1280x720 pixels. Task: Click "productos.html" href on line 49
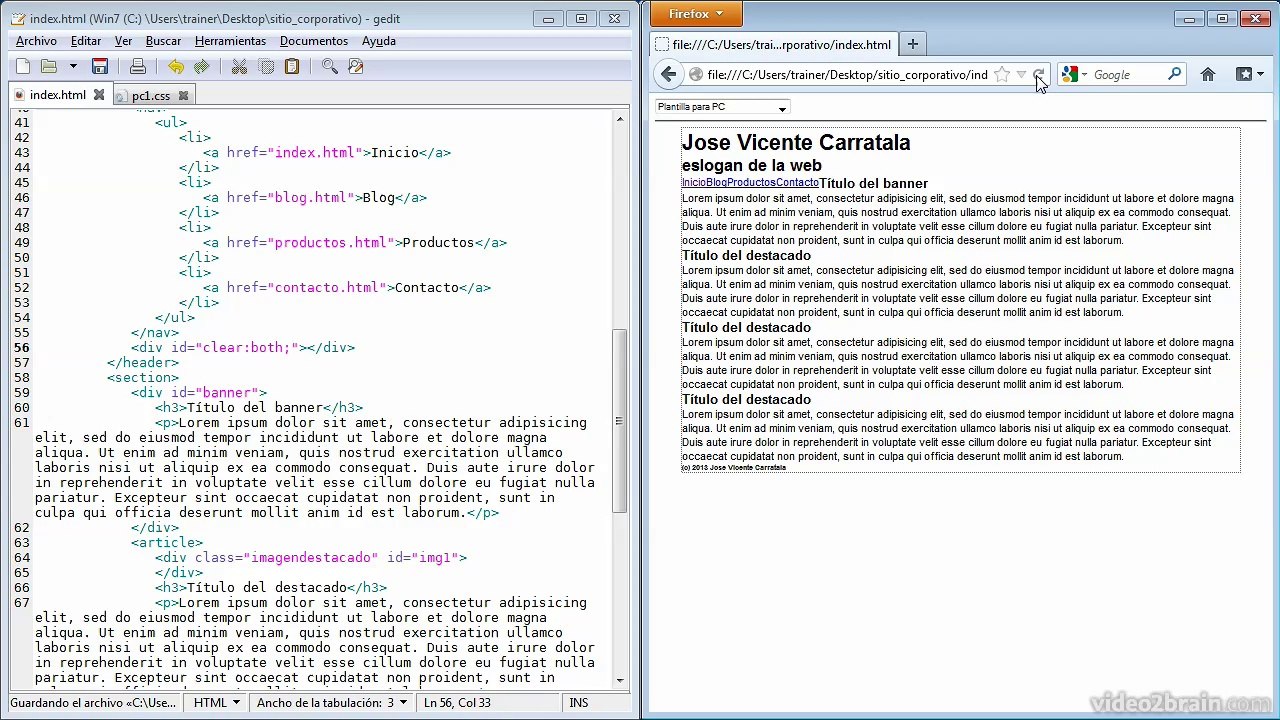(331, 243)
